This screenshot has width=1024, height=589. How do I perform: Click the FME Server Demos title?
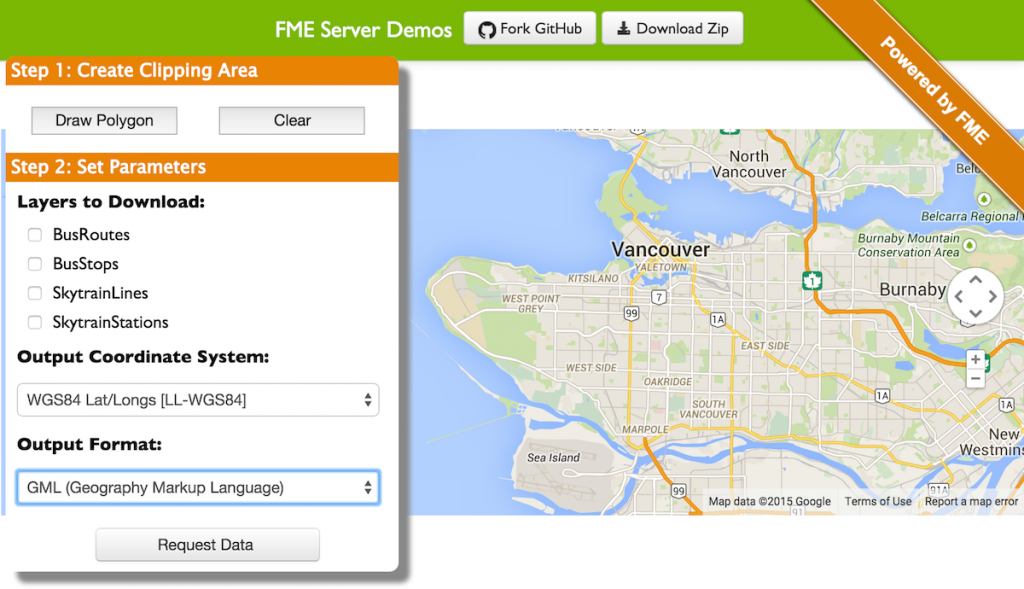[363, 29]
